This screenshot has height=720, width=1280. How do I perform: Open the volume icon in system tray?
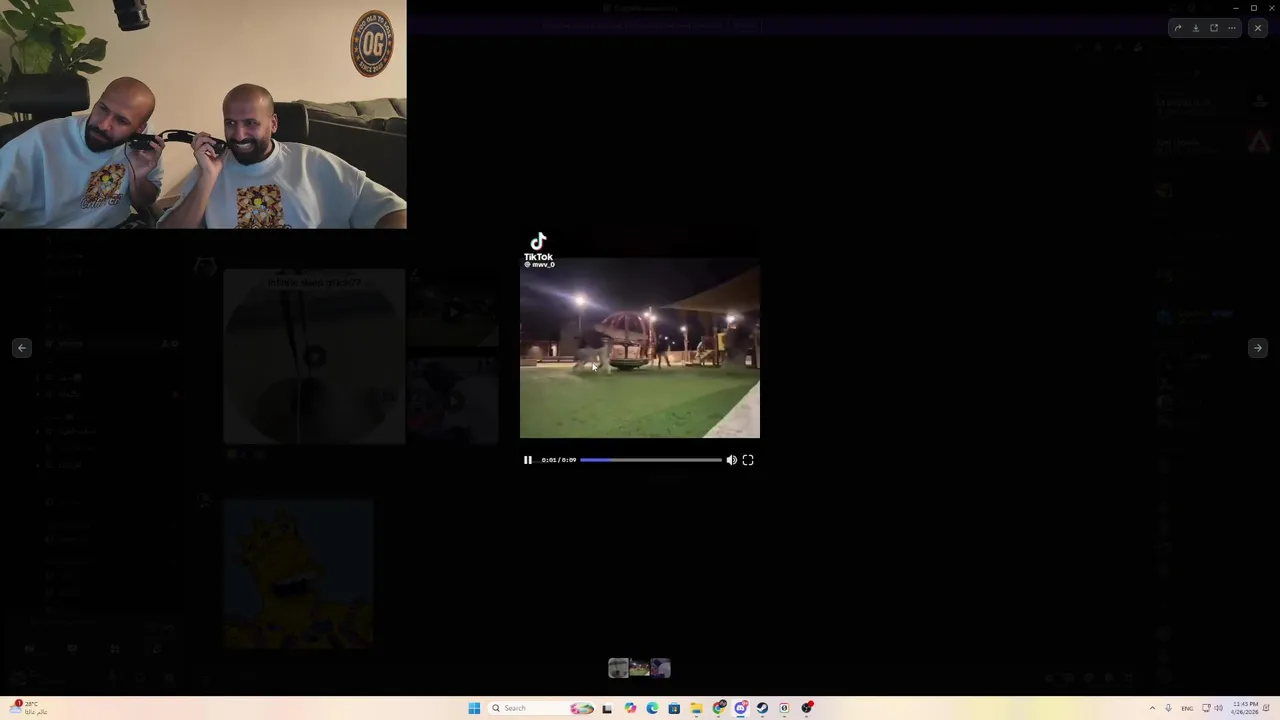[1219, 708]
